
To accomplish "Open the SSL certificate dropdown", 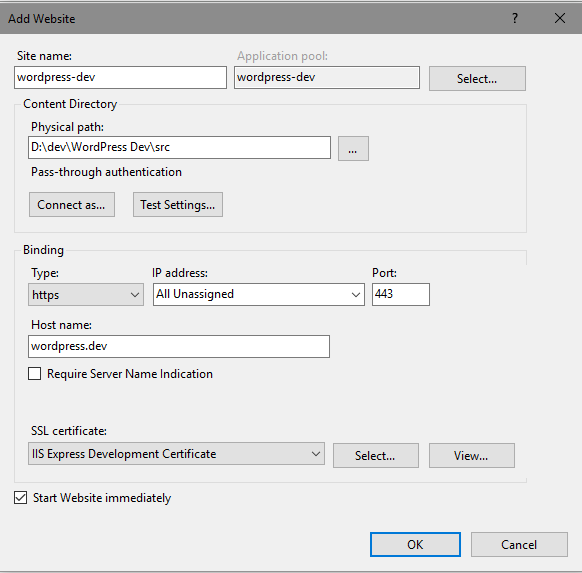I will tap(176, 454).
